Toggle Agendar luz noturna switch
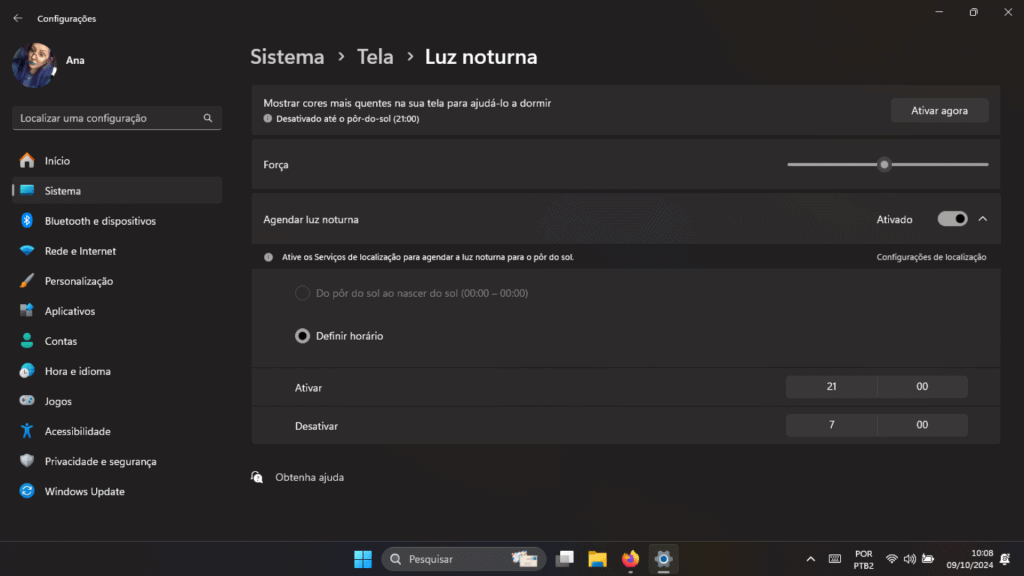The image size is (1024, 576). click(x=952, y=219)
